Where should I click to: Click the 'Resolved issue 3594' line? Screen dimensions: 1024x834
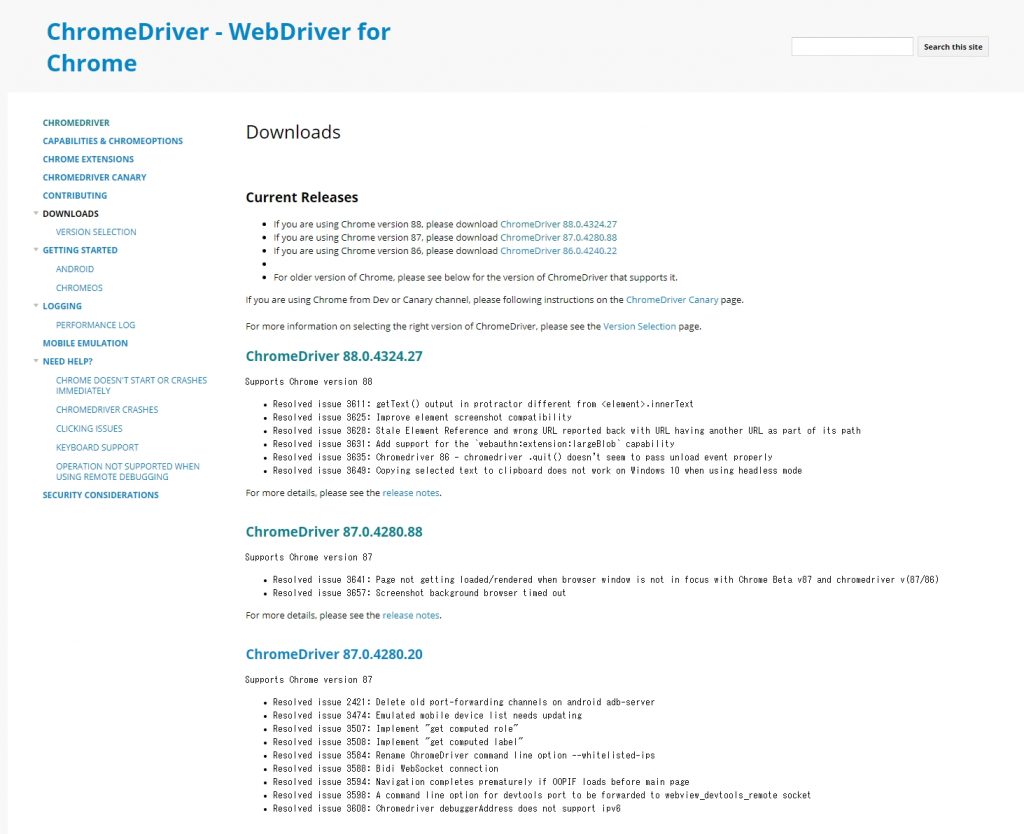click(481, 782)
